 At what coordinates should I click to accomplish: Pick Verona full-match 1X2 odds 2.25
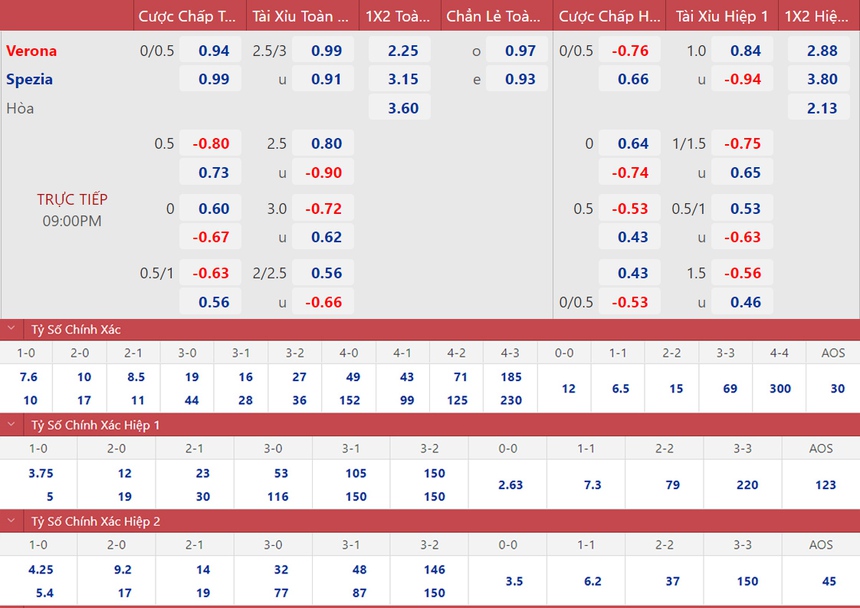point(403,51)
